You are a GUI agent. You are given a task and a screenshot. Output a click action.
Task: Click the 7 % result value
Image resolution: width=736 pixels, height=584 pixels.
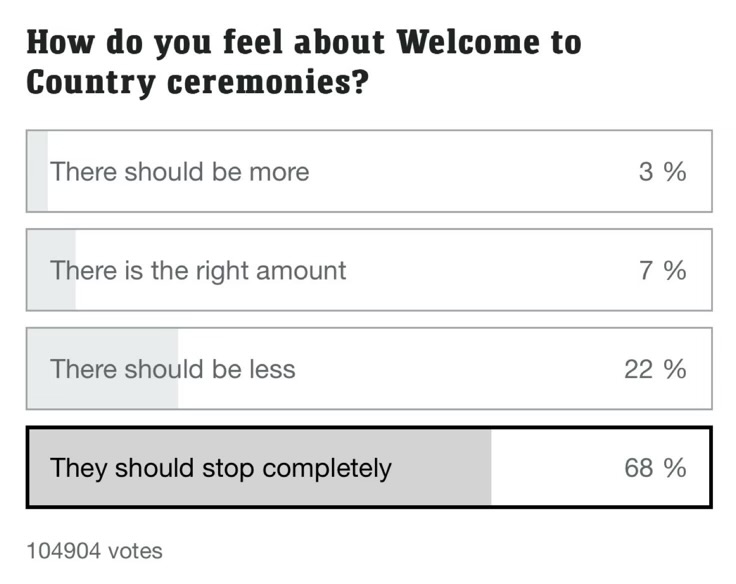pyautogui.click(x=662, y=270)
